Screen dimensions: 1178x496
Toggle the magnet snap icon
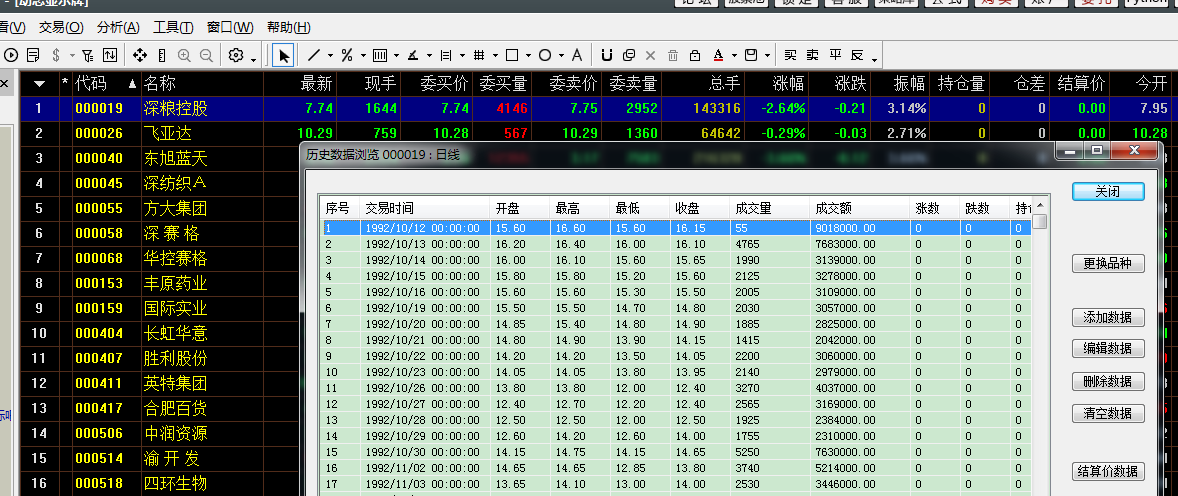(607, 55)
